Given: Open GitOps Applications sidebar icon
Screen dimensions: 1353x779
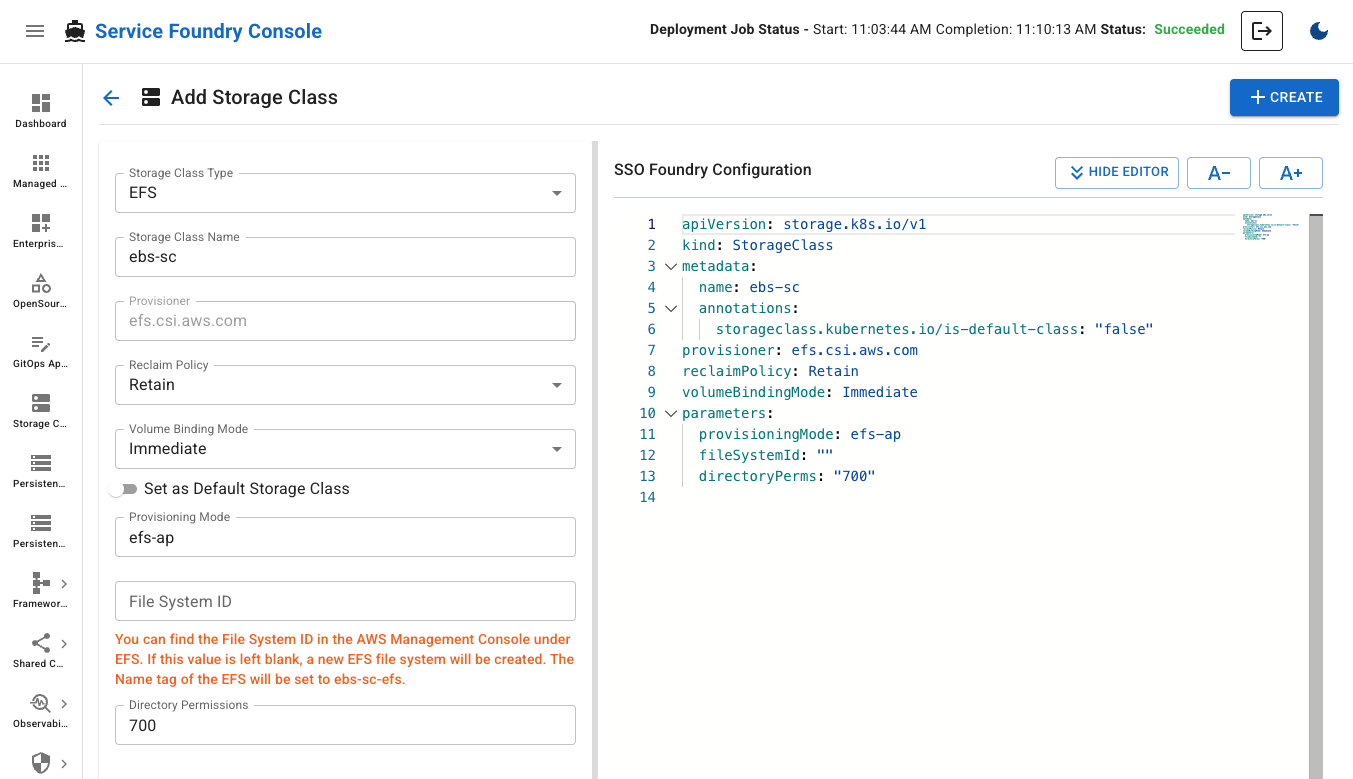Looking at the screenshot, I should [x=40, y=351].
